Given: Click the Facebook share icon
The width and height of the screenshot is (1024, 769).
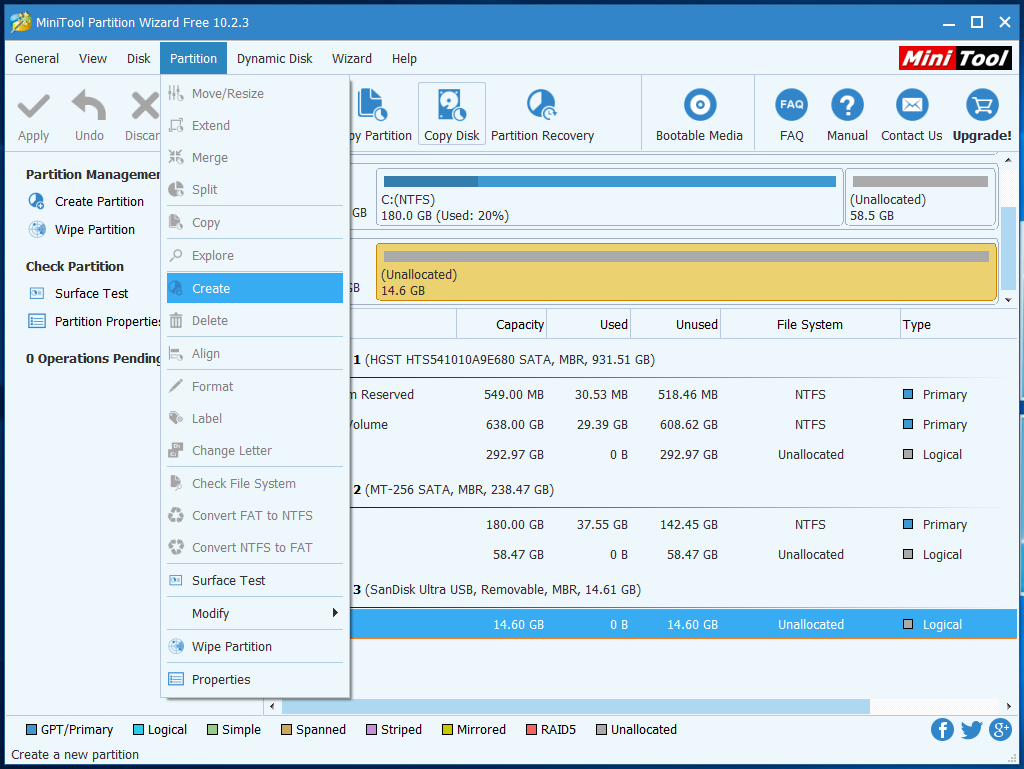Looking at the screenshot, I should 942,729.
